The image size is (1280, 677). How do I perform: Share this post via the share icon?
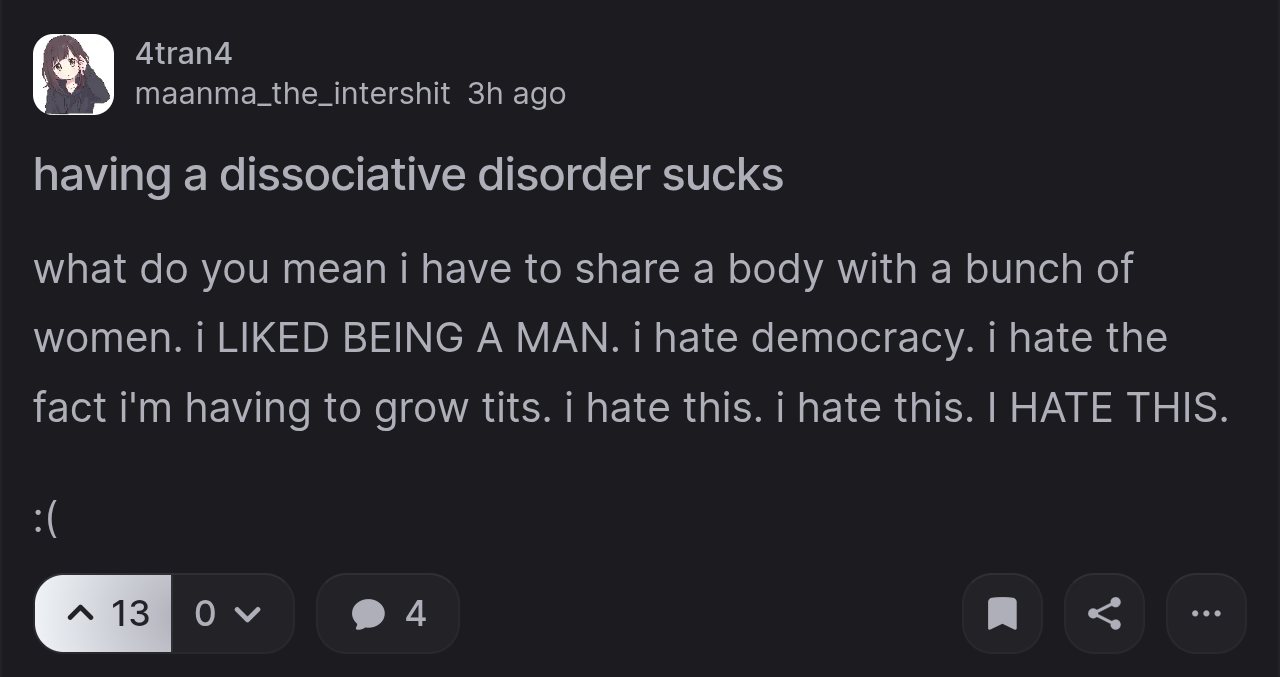pyautogui.click(x=1104, y=613)
